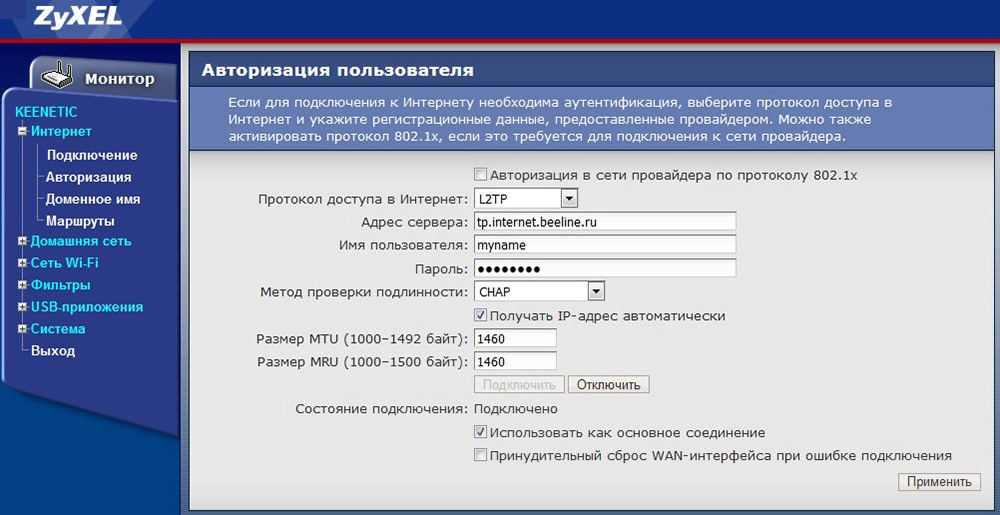
Task: Collapse the Интернет tree section
Action: click(x=23, y=132)
